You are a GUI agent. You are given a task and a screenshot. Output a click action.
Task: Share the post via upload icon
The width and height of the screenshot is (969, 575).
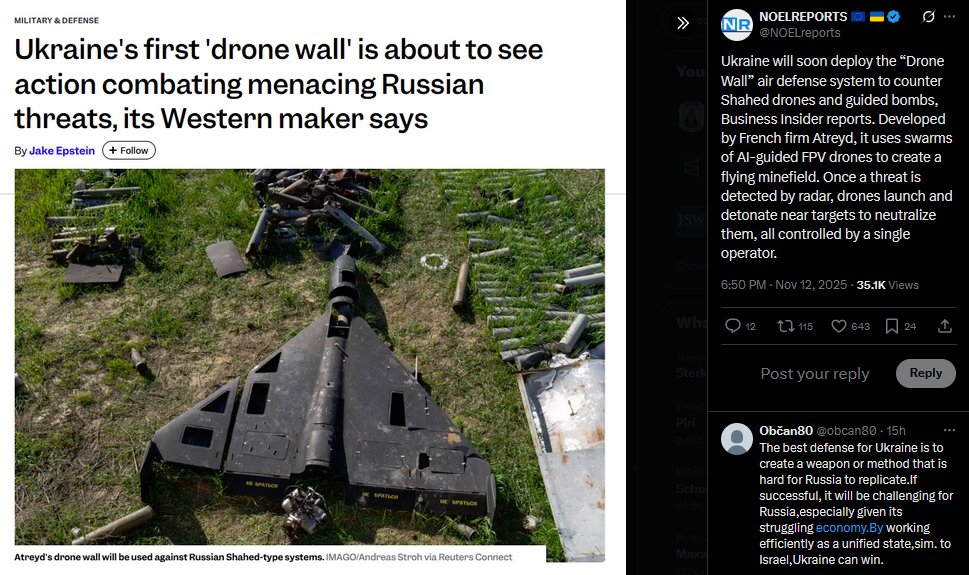944,326
